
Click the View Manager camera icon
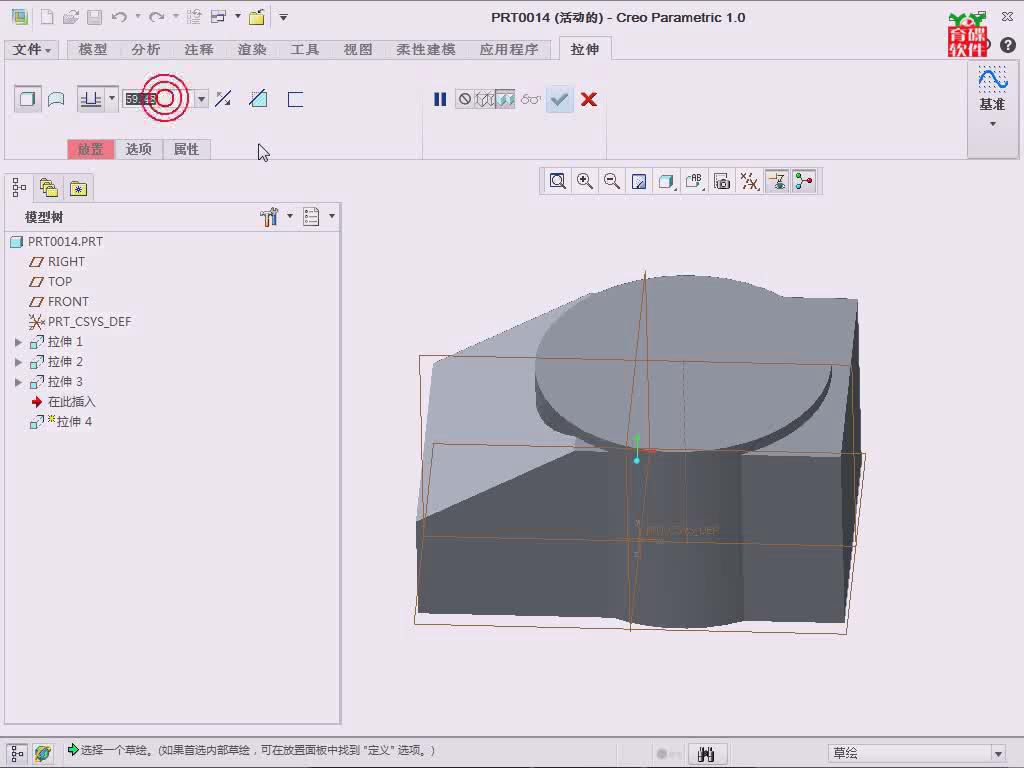(x=722, y=182)
